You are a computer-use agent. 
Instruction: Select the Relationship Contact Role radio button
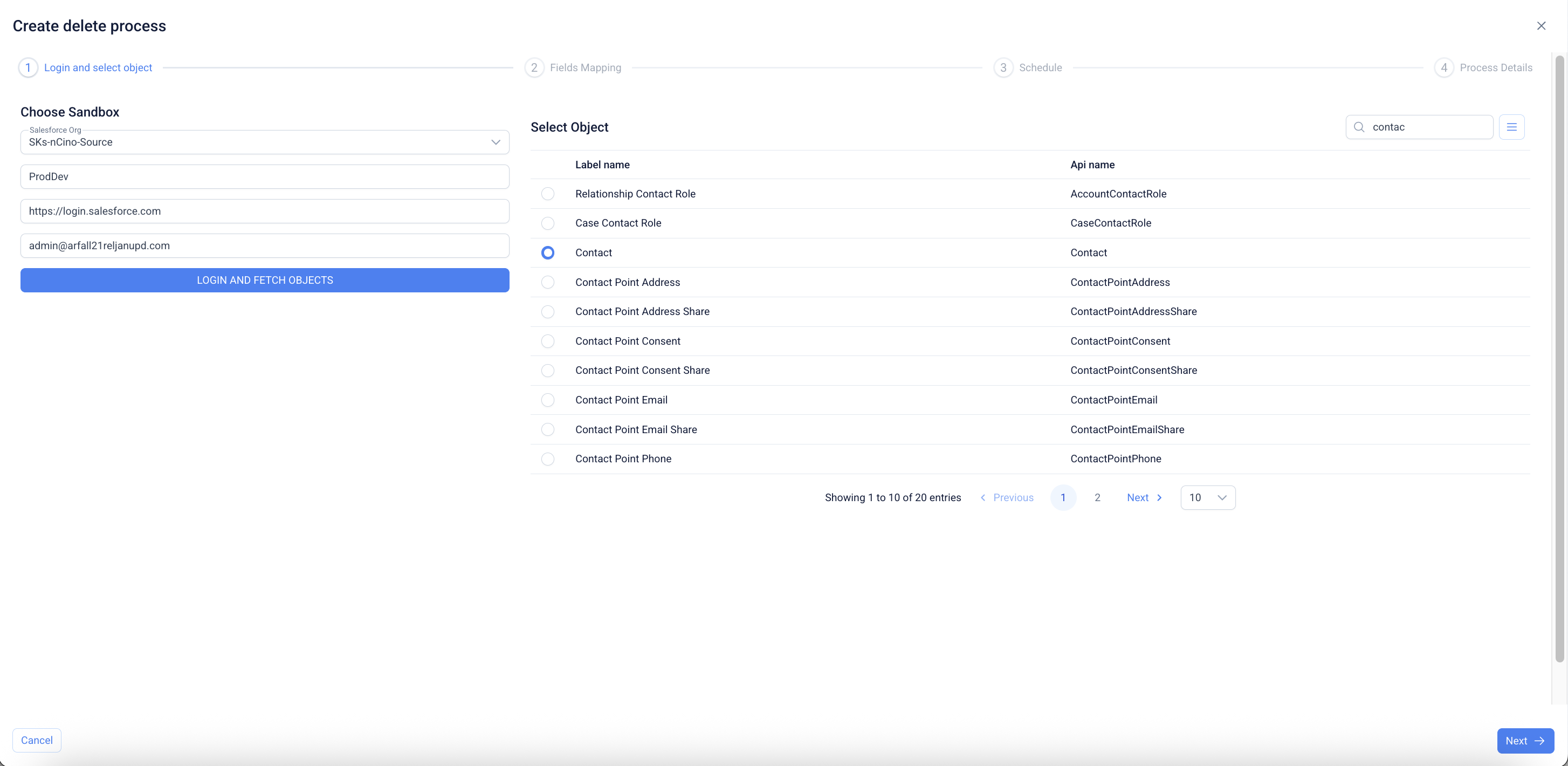coord(548,194)
